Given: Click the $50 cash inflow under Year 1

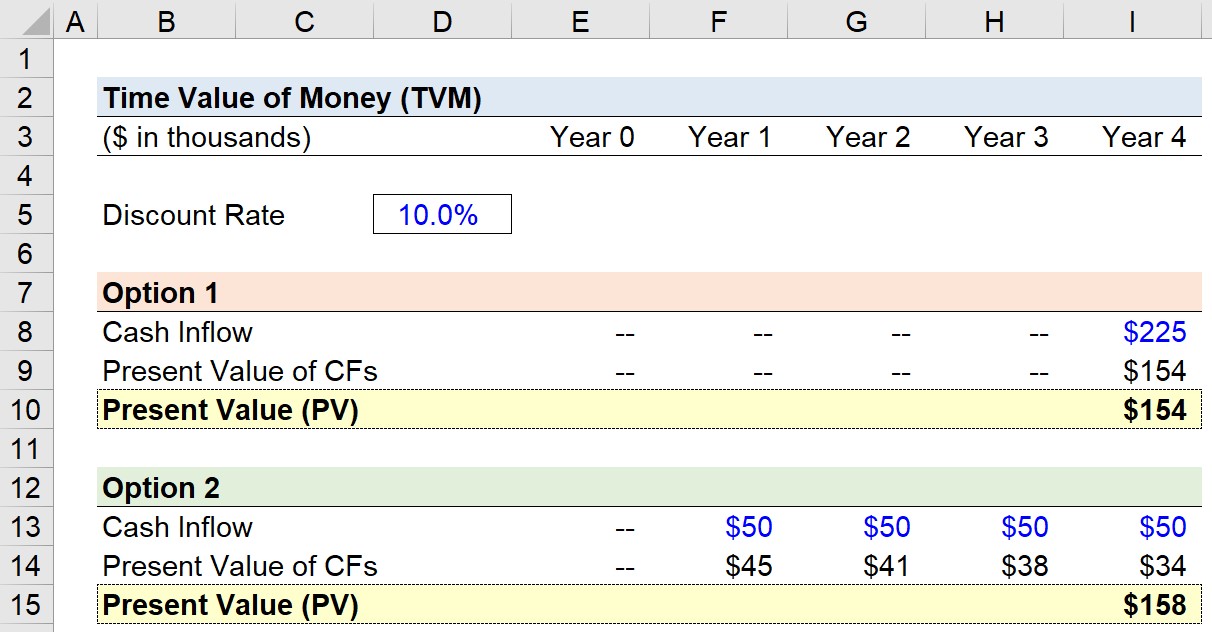Looking at the screenshot, I should pyautogui.click(x=749, y=527).
